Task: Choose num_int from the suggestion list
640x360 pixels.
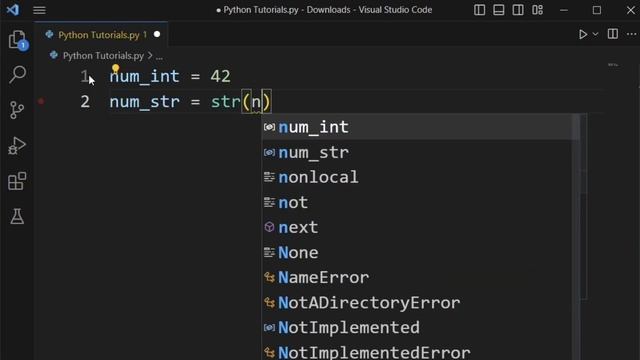Action: click(418, 127)
